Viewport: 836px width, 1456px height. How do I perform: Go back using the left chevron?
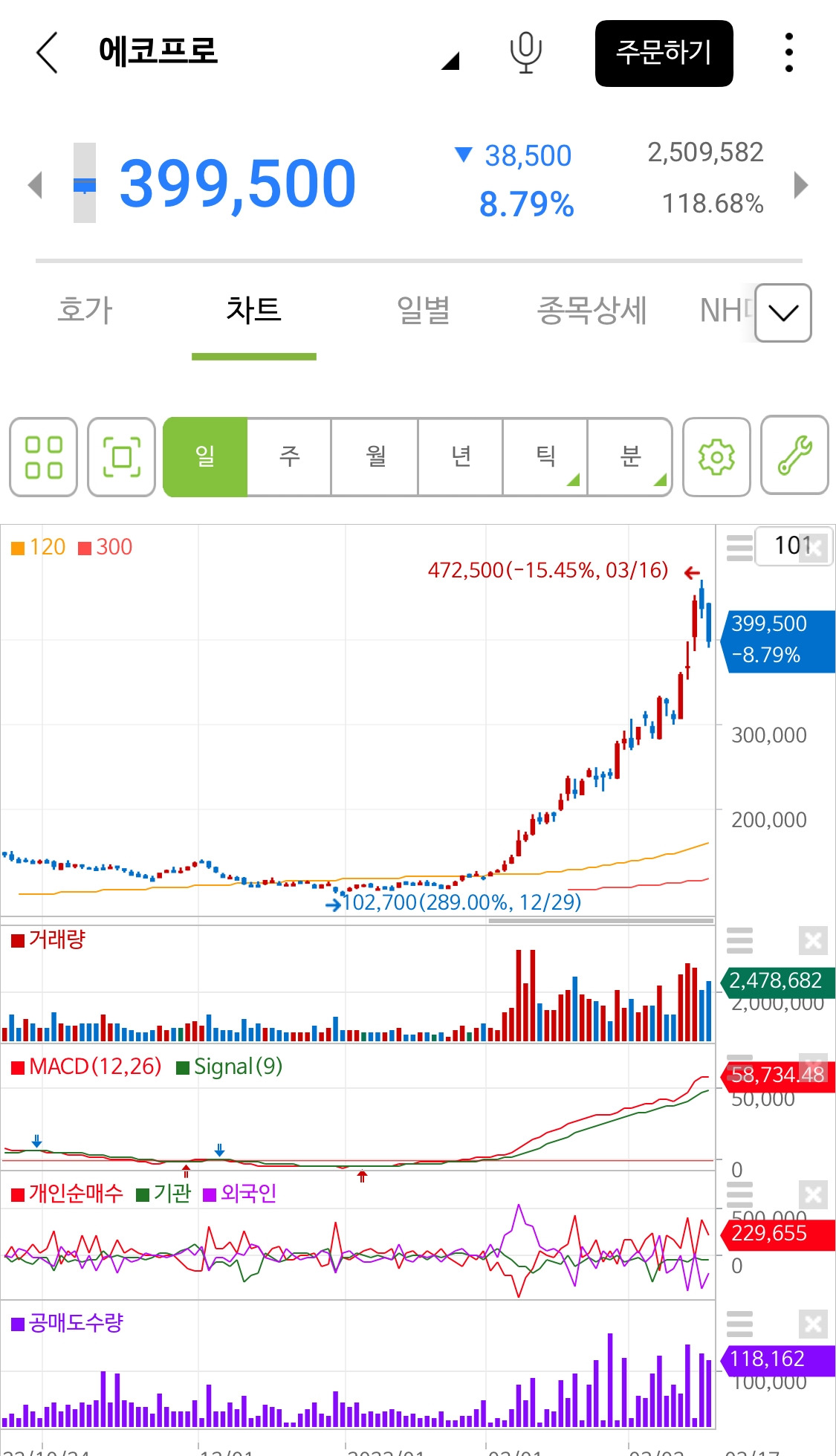click(x=47, y=53)
